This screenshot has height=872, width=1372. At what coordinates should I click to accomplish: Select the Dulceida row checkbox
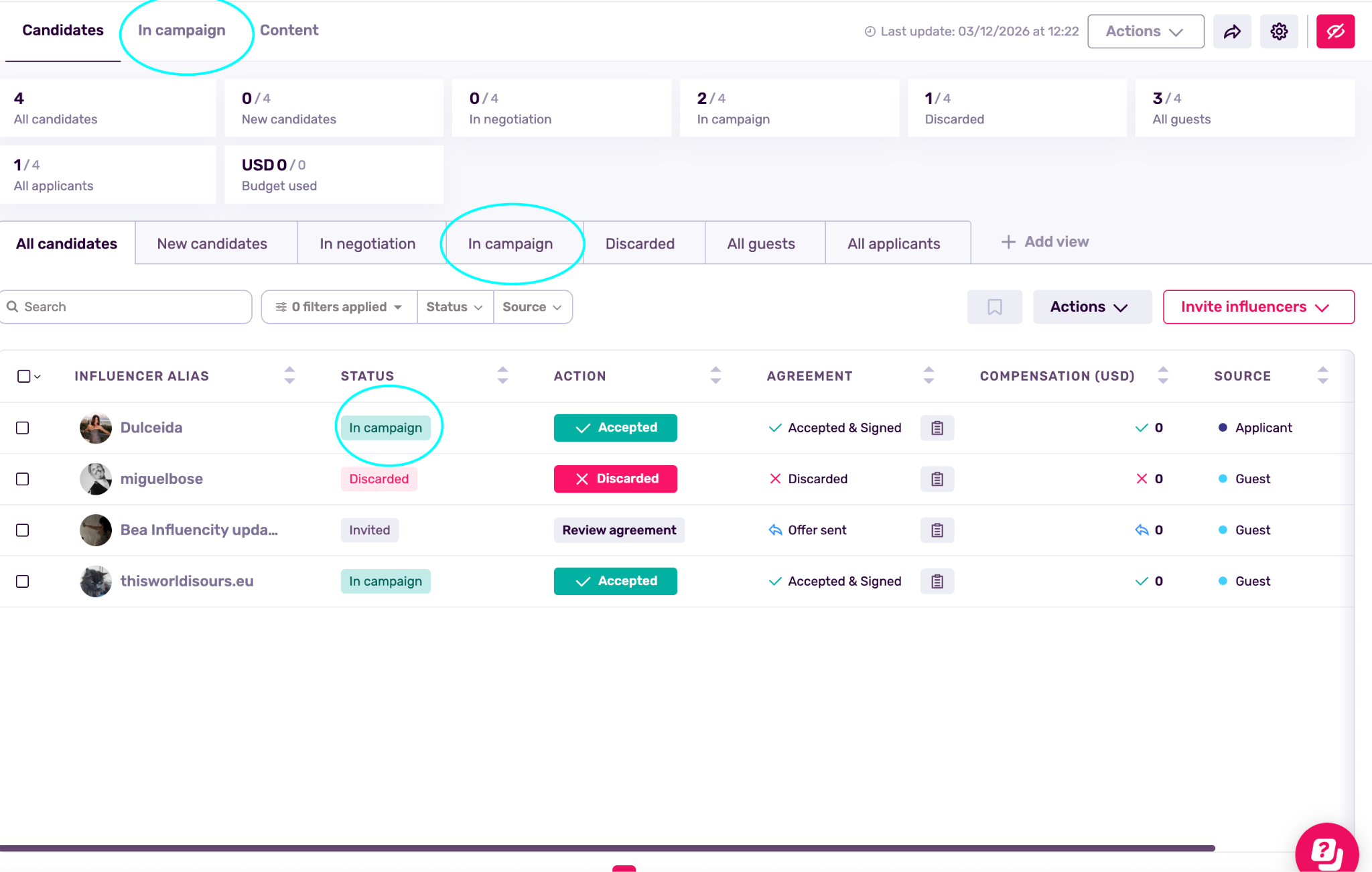click(x=23, y=428)
